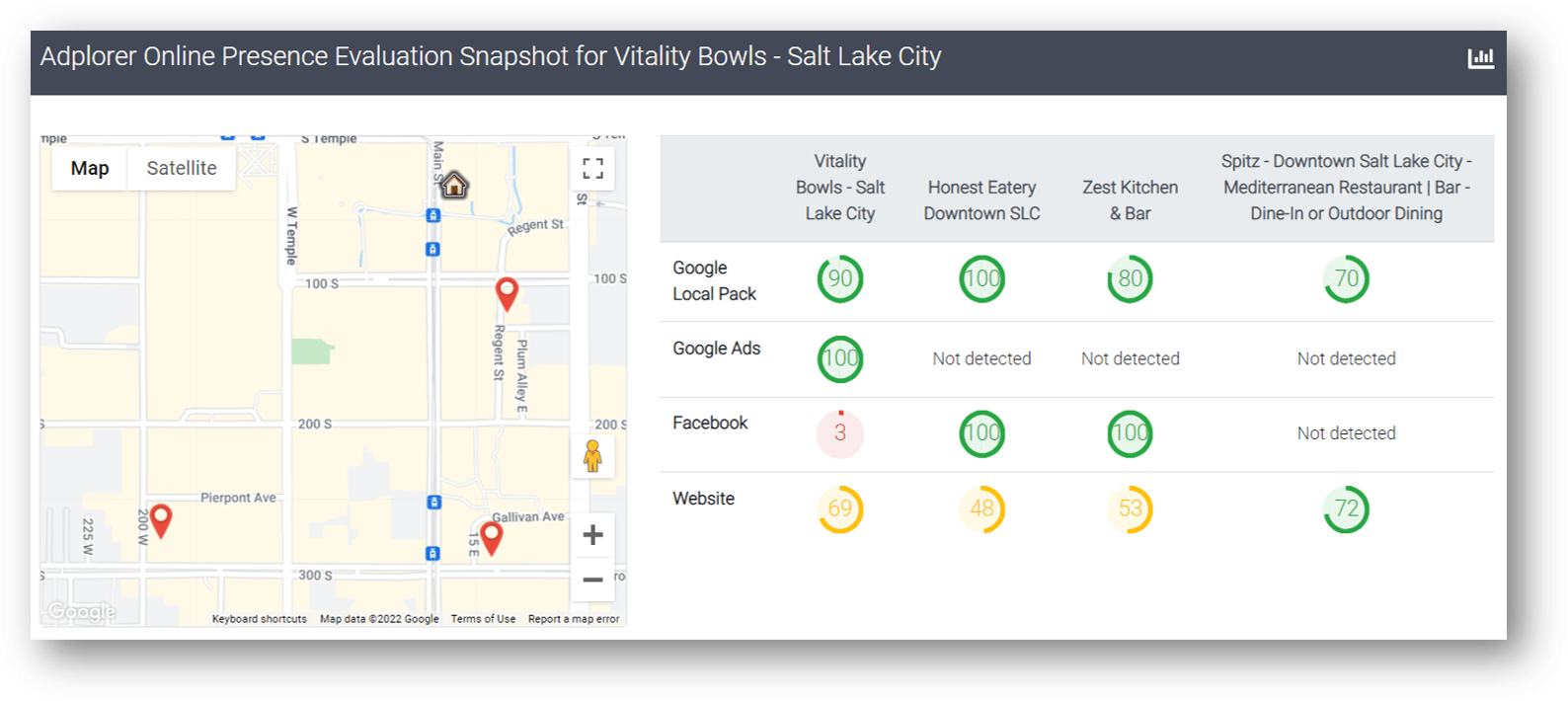The height and width of the screenshot is (701, 1568).
Task: Click Honest Eatery Facebook score 100
Action: click(982, 433)
